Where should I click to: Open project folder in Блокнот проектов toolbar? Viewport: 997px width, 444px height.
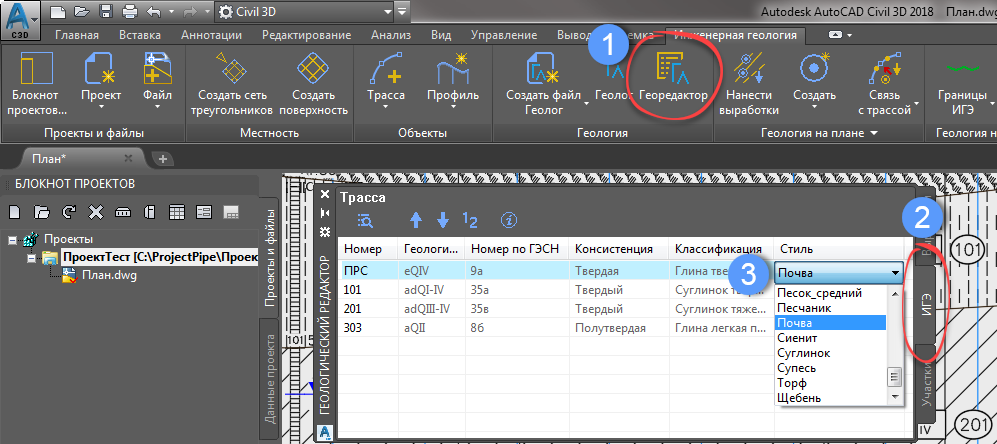pyautogui.click(x=42, y=211)
